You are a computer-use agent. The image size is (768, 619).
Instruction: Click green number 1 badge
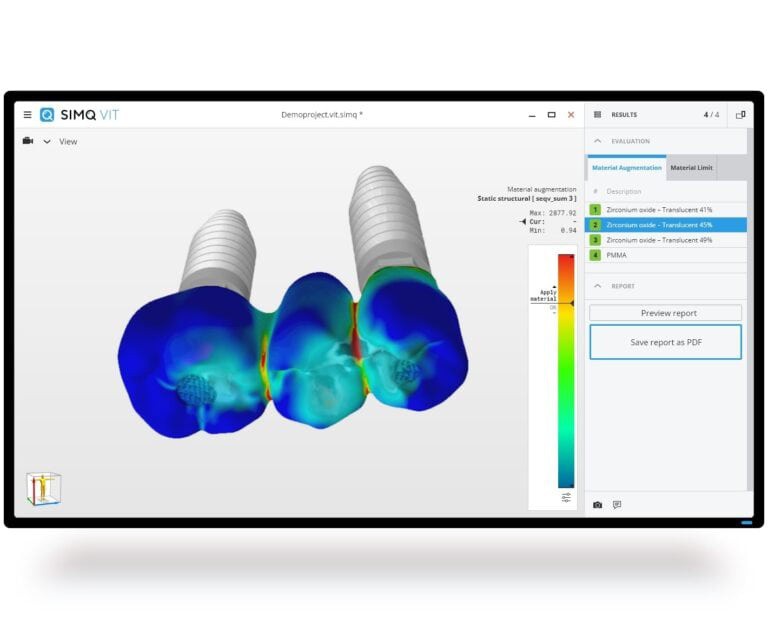595,210
